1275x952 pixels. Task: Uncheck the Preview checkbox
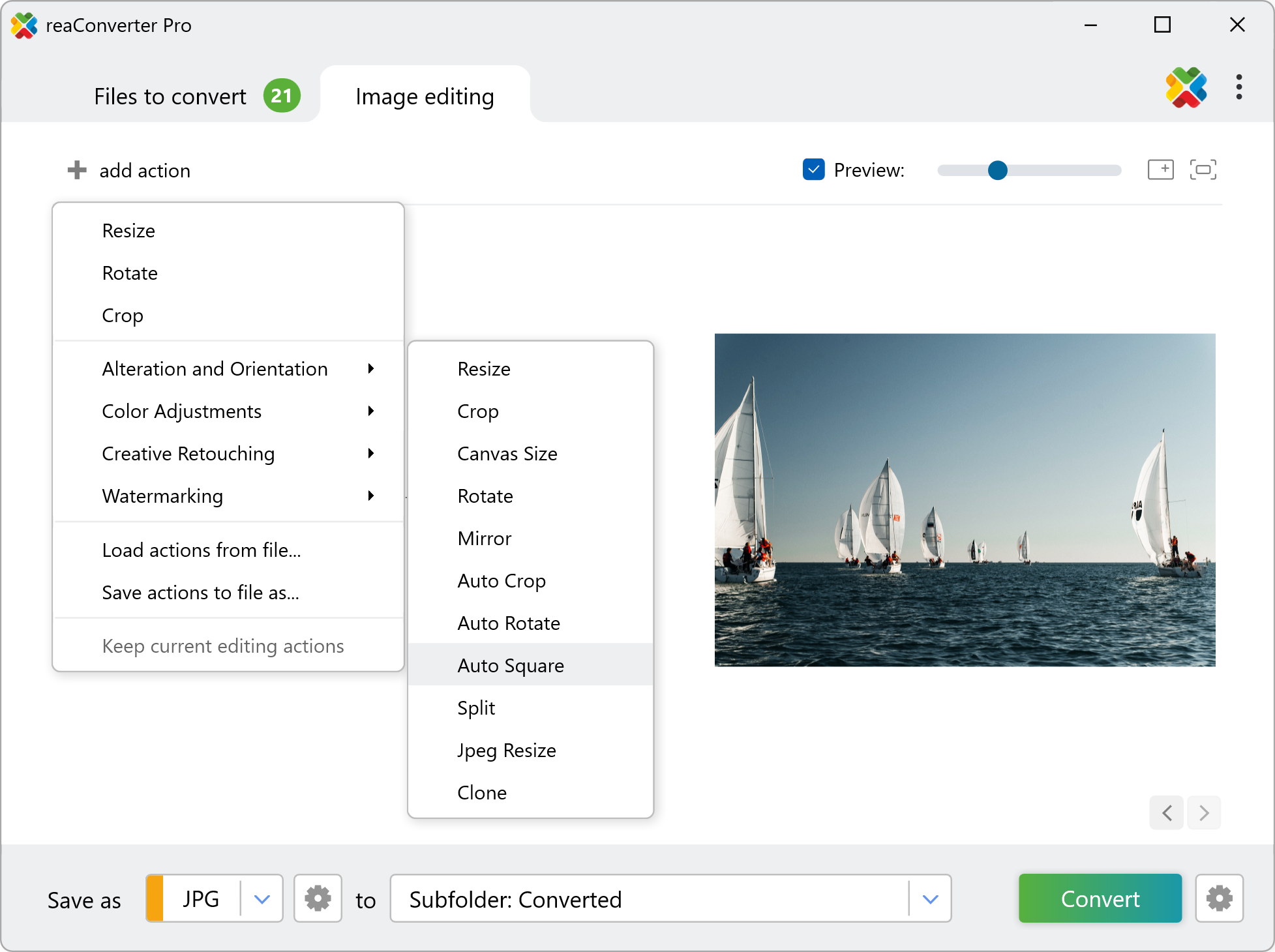coord(813,170)
